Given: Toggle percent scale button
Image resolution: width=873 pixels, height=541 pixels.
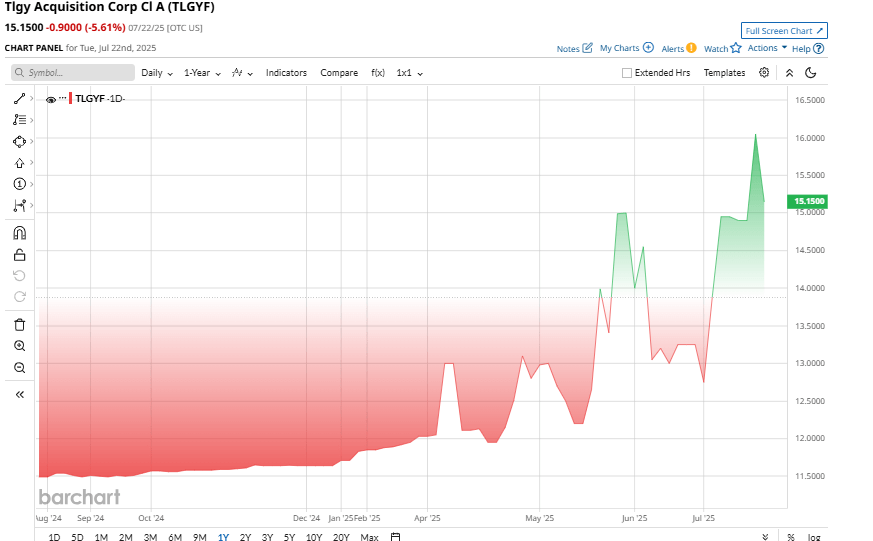Looking at the screenshot, I should click(x=791, y=537).
